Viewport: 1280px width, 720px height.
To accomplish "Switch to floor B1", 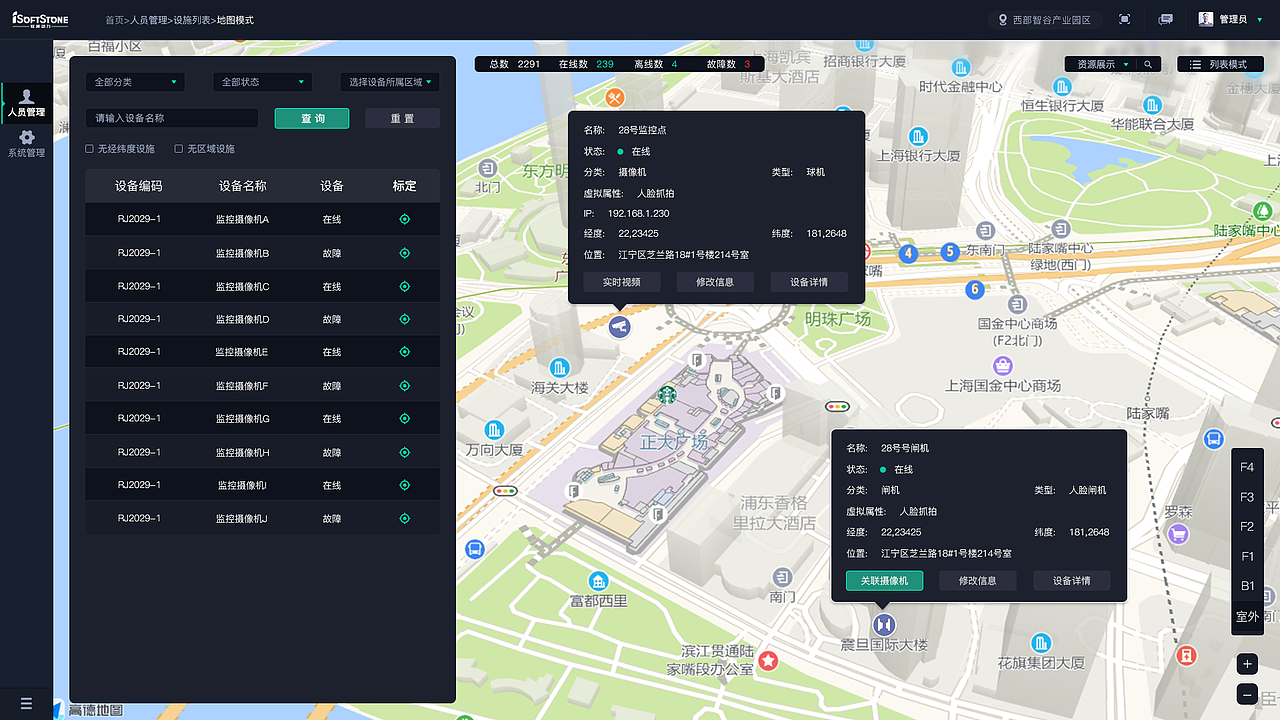I will point(1247,586).
